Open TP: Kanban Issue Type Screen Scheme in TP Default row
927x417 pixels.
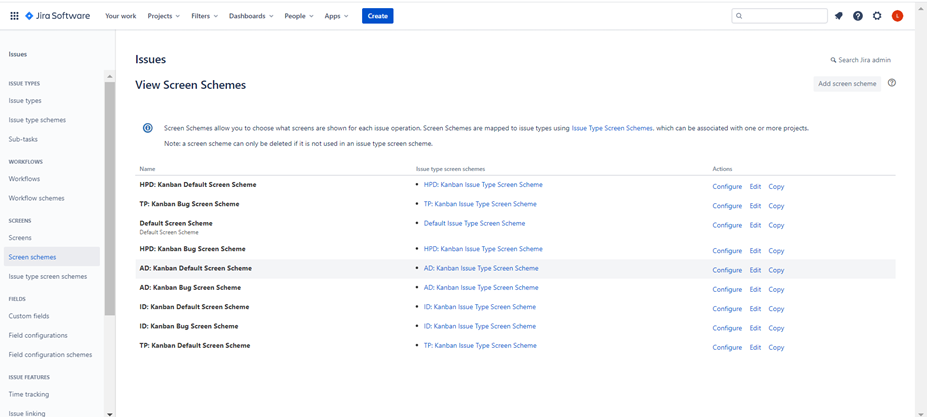480,345
